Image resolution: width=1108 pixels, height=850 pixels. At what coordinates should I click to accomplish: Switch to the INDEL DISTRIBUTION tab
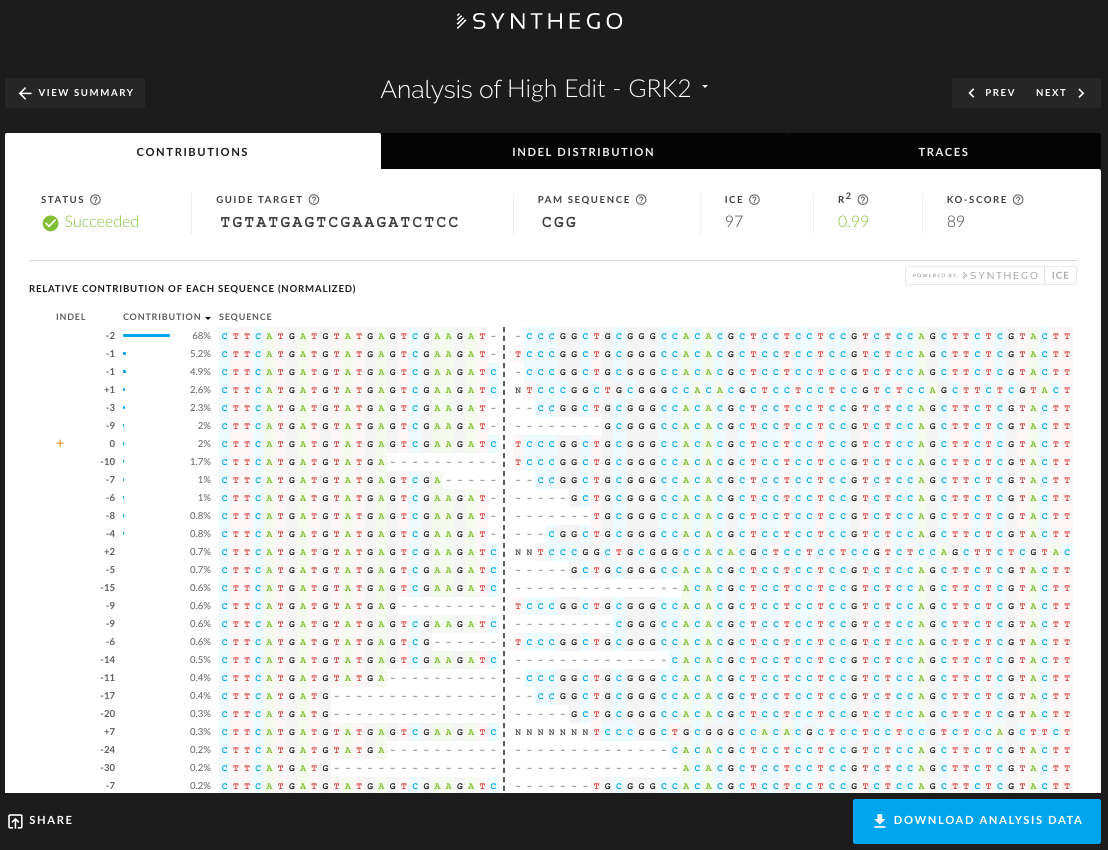point(583,152)
